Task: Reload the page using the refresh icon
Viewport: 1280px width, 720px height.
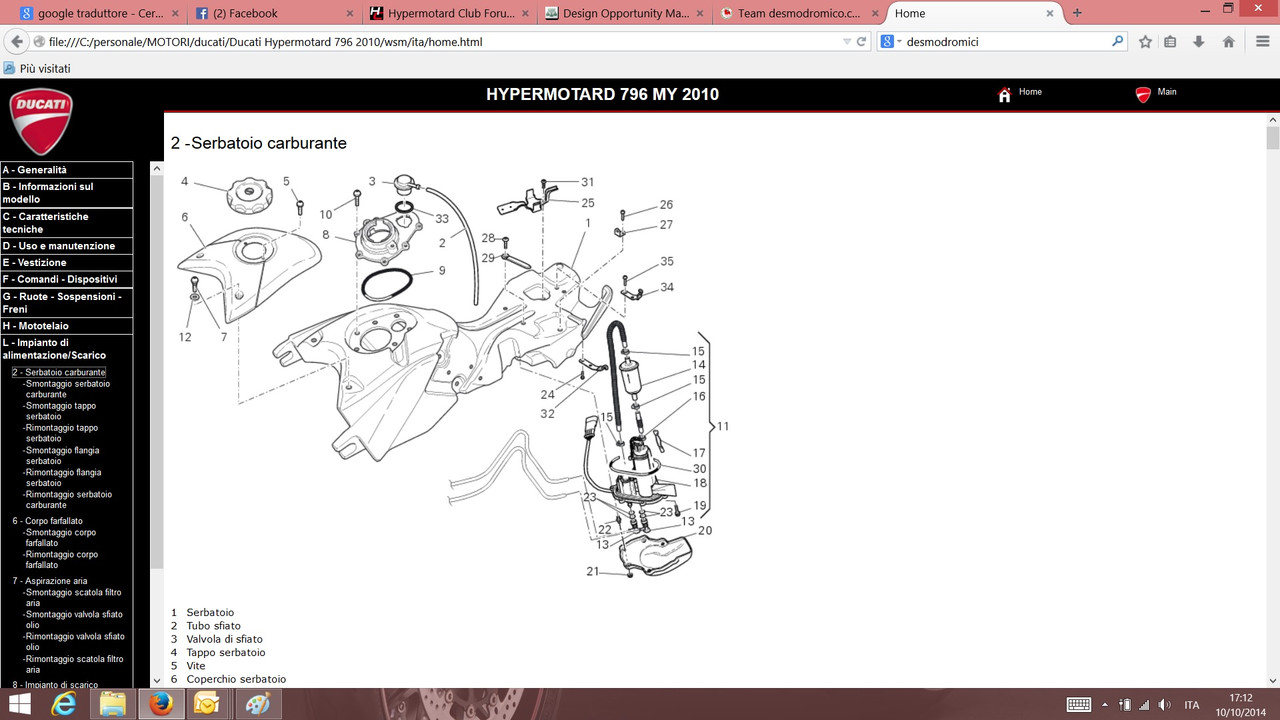Action: pos(861,42)
